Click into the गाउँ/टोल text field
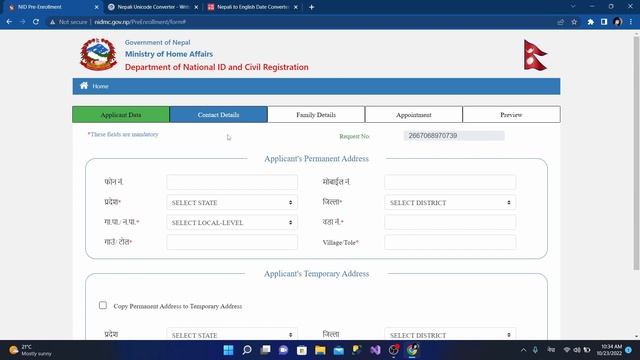The width and height of the screenshot is (640, 360). click(232, 242)
